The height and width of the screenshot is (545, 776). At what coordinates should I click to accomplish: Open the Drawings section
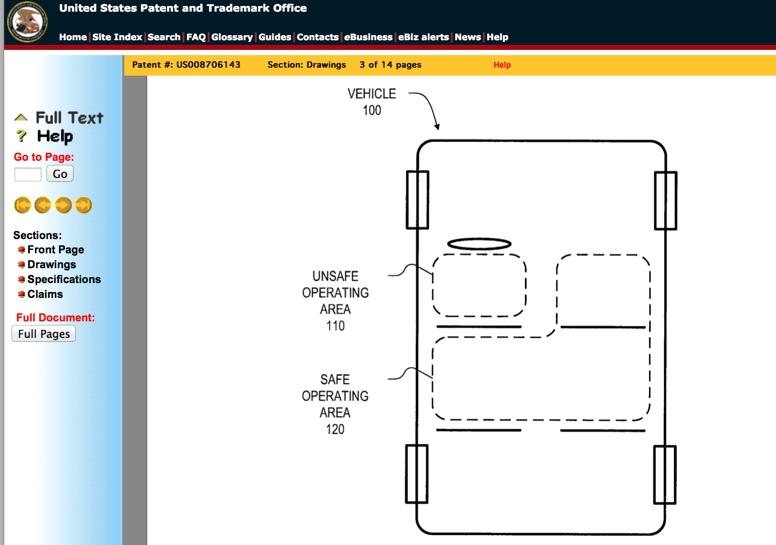(x=51, y=264)
